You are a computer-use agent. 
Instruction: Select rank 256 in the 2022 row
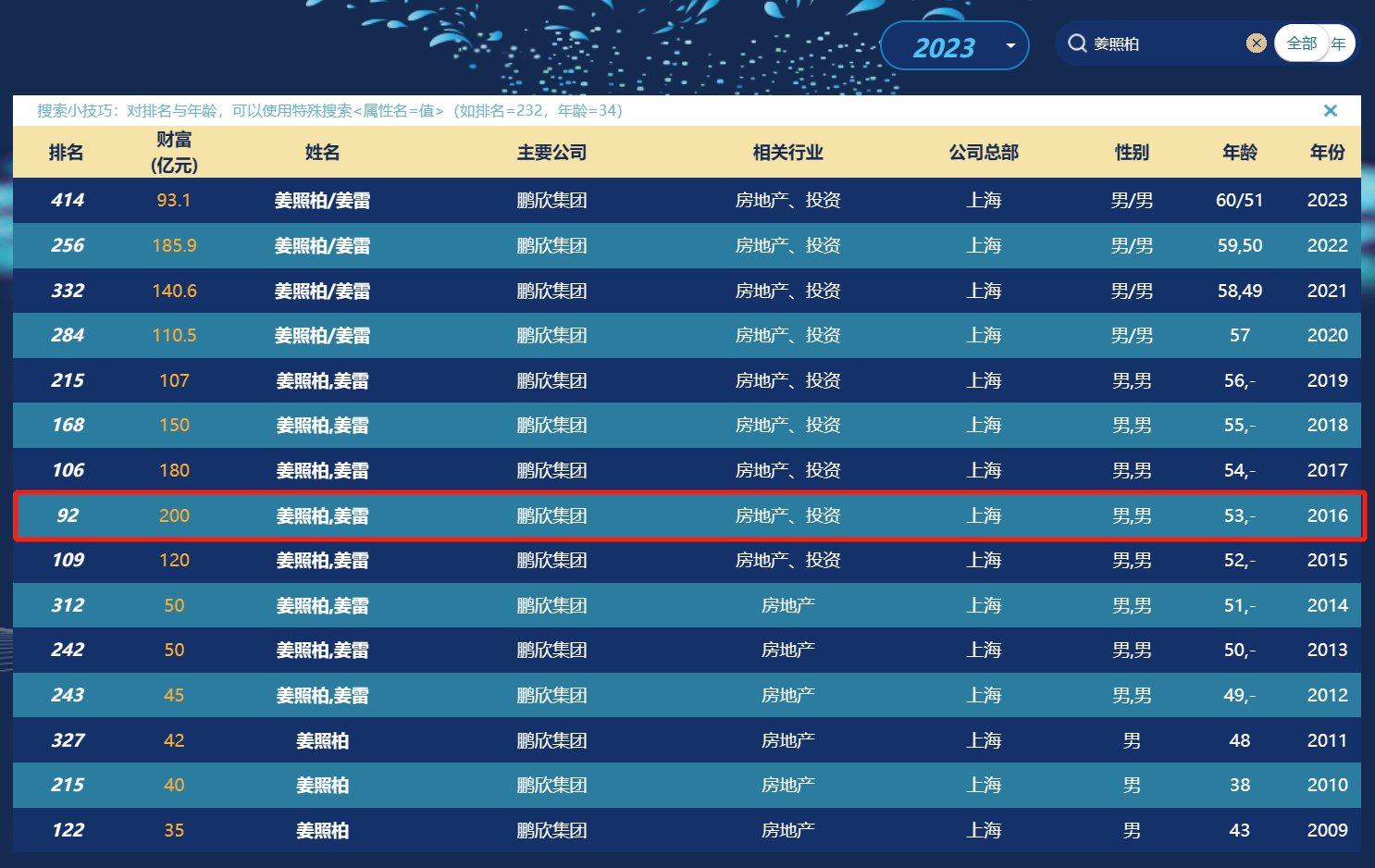pos(68,245)
